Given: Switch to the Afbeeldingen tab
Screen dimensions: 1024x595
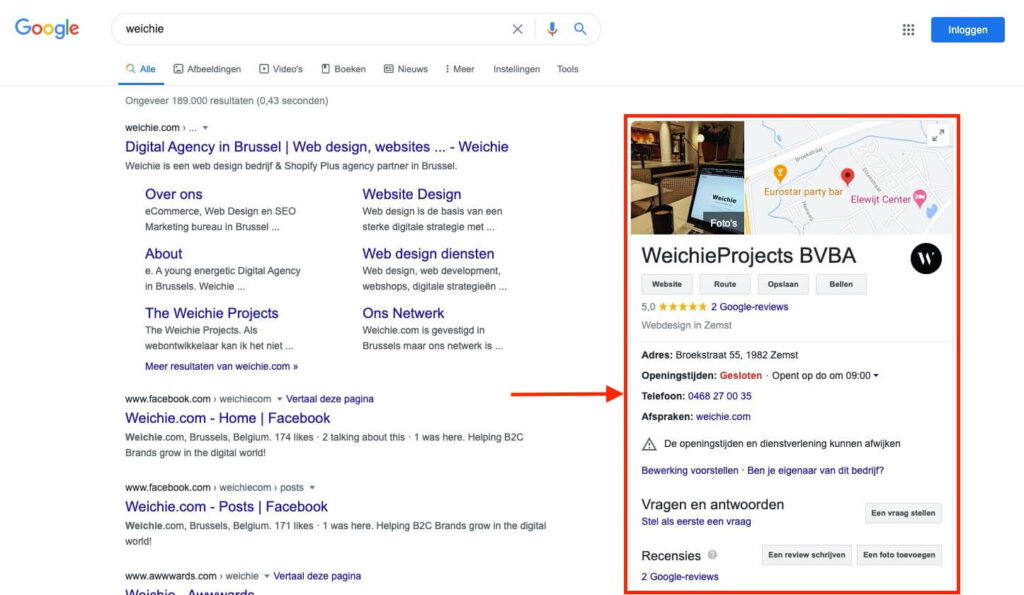Looking at the screenshot, I should point(207,69).
